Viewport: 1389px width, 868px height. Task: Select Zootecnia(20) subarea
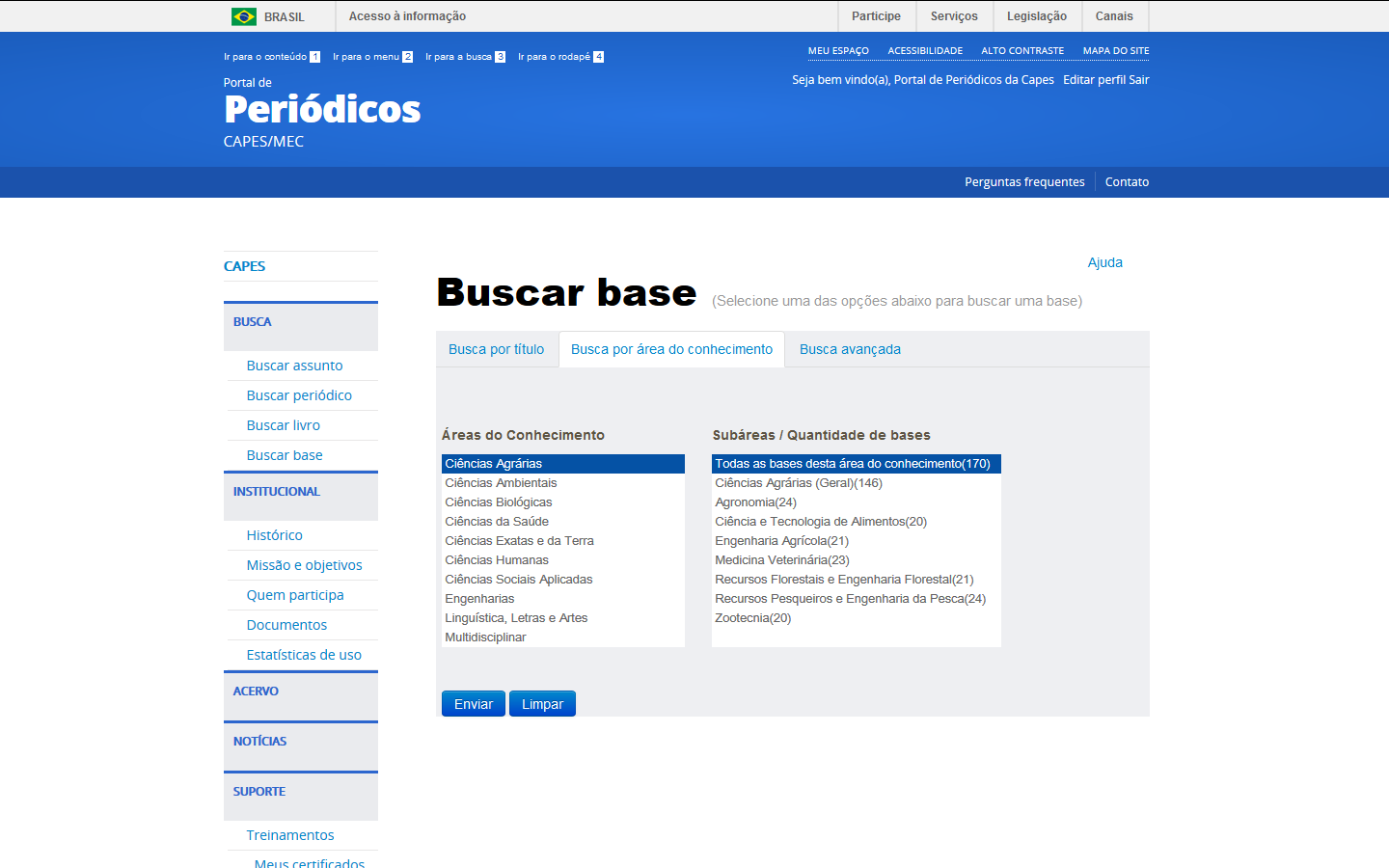[857, 618]
